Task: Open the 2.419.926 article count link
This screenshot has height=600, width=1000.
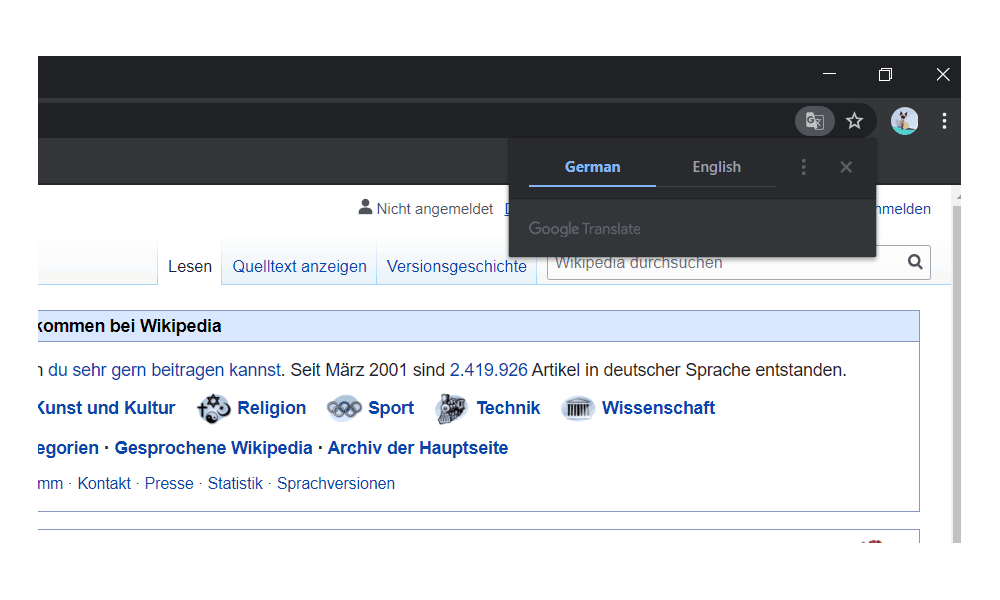Action: tap(488, 370)
